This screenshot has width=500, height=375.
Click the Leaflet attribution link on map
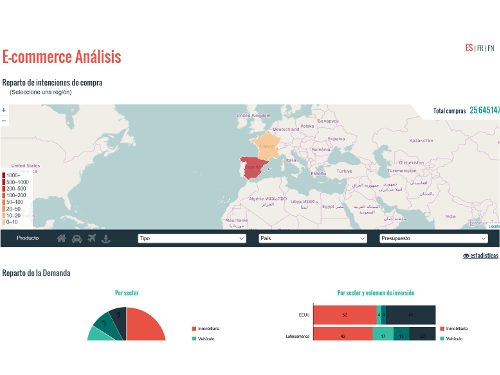coord(494,226)
